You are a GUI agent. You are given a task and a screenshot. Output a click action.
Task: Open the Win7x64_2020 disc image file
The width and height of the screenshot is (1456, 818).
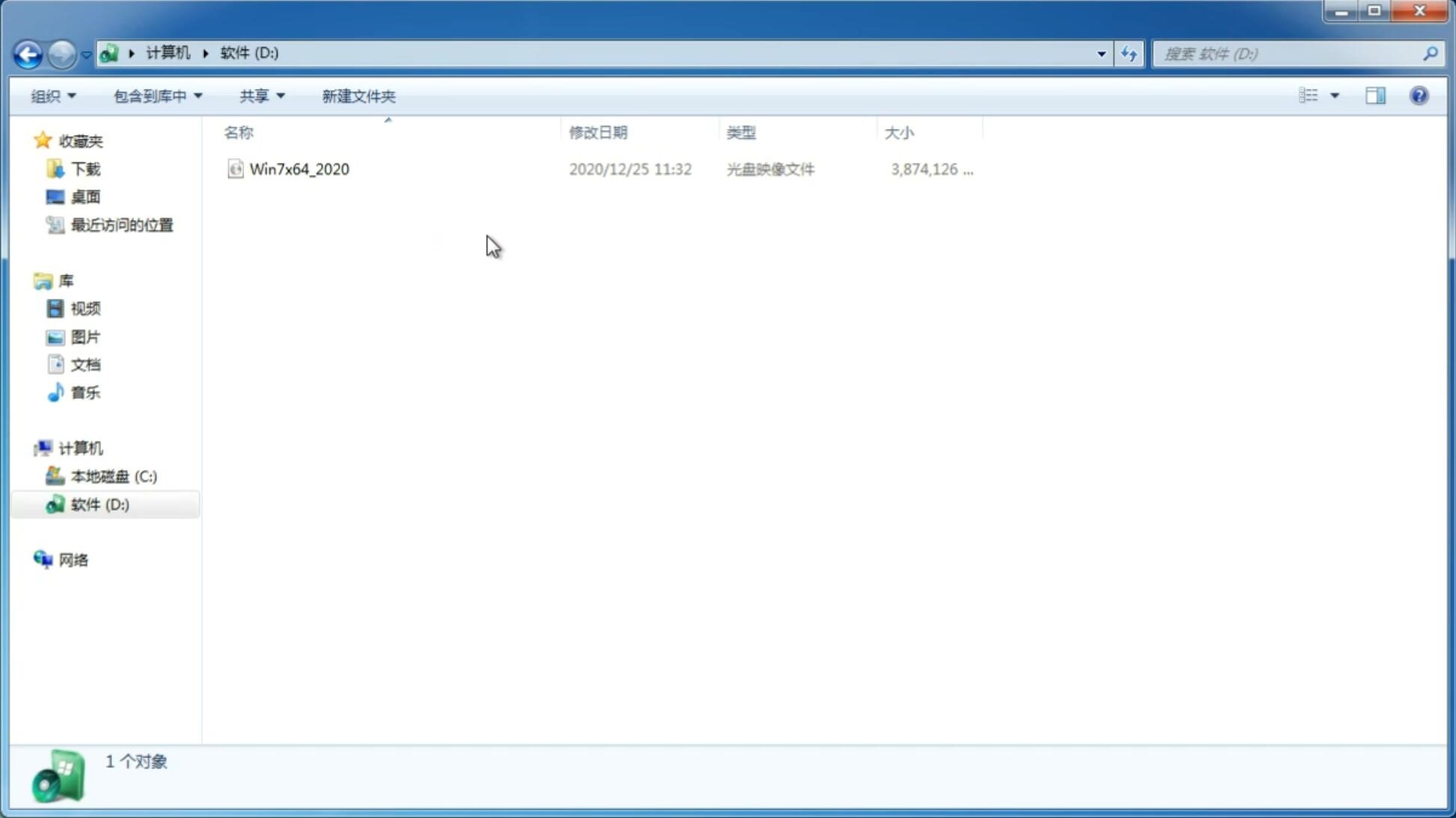point(300,169)
